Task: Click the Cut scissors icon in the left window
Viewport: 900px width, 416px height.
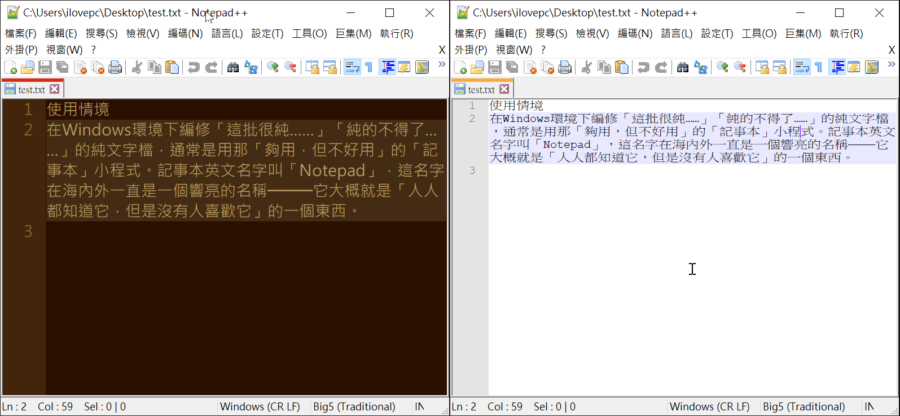Action: (137, 68)
